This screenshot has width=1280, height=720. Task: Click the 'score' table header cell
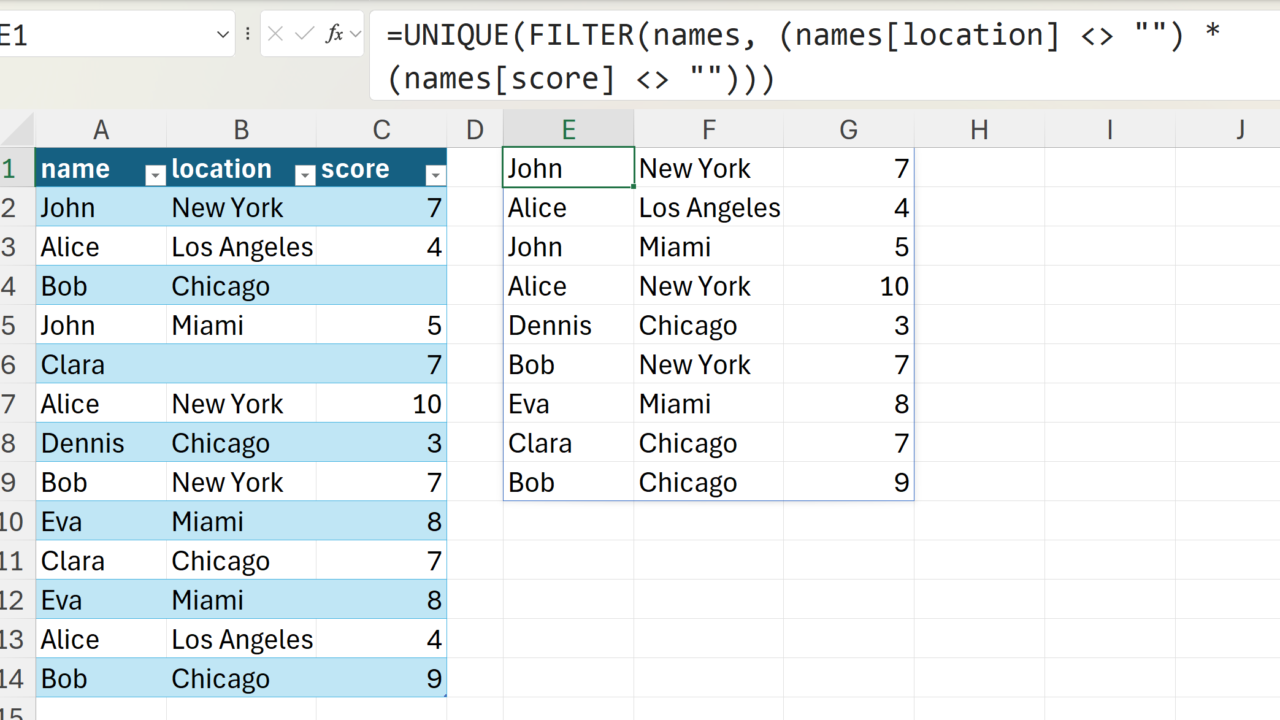coord(381,168)
